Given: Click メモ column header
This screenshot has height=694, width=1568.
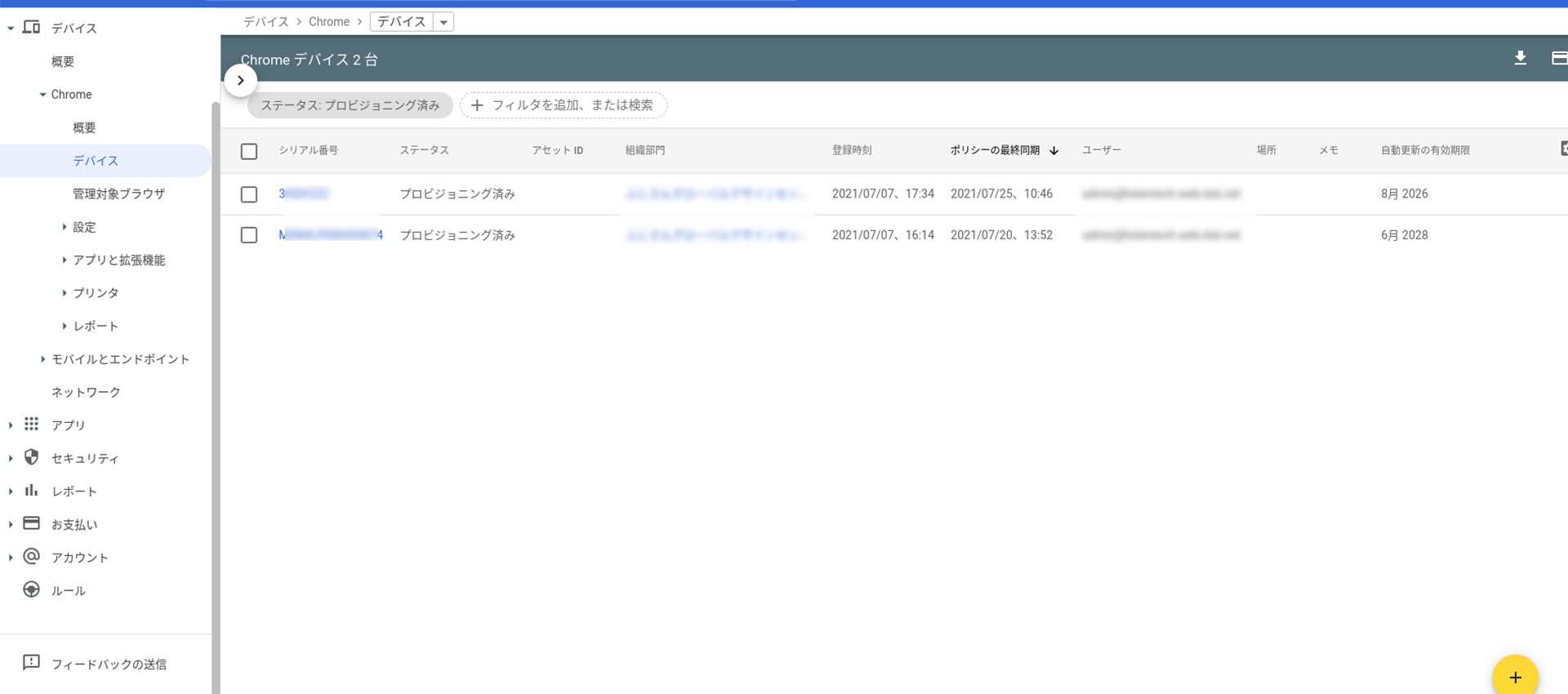Looking at the screenshot, I should [1329, 150].
